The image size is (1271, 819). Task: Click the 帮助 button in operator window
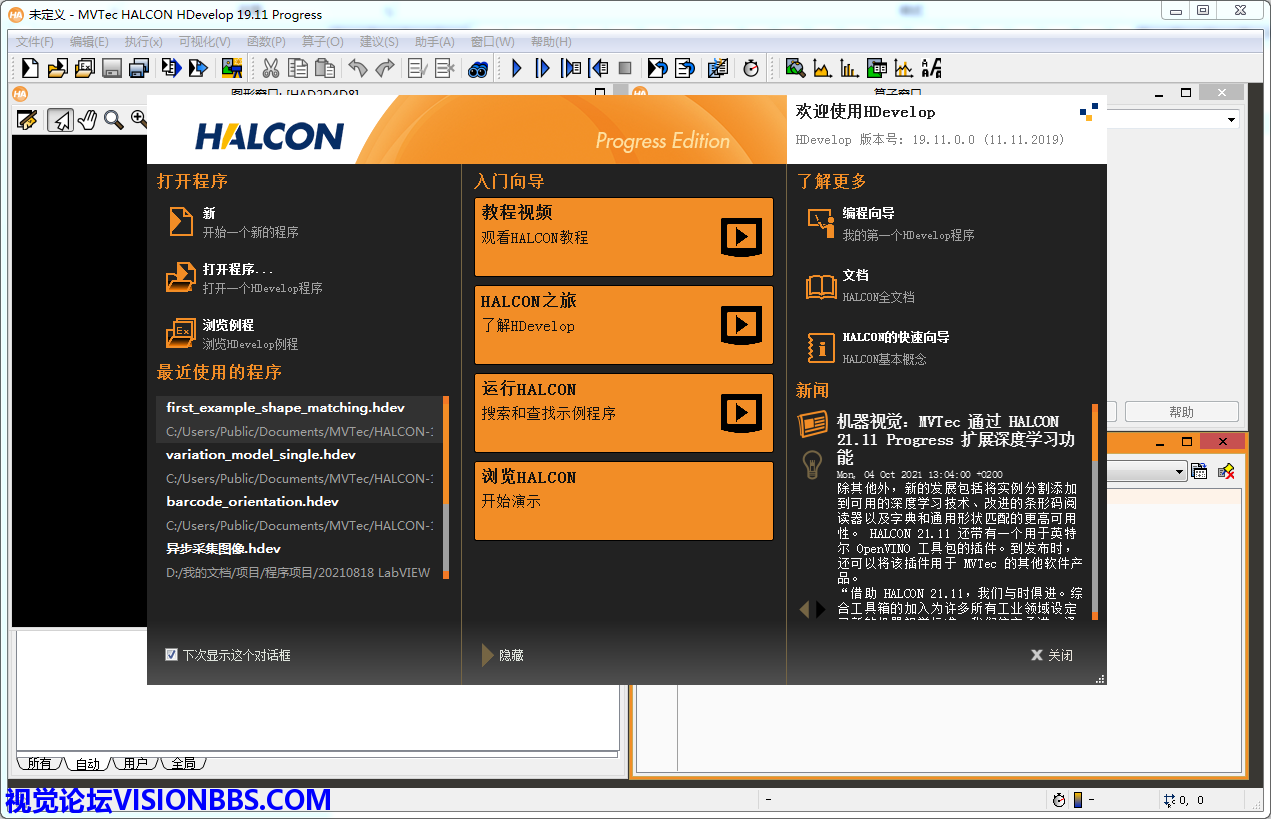(1182, 412)
